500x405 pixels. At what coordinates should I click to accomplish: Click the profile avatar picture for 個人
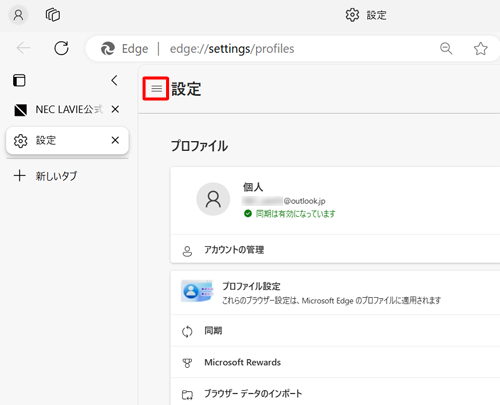pyautogui.click(x=213, y=199)
